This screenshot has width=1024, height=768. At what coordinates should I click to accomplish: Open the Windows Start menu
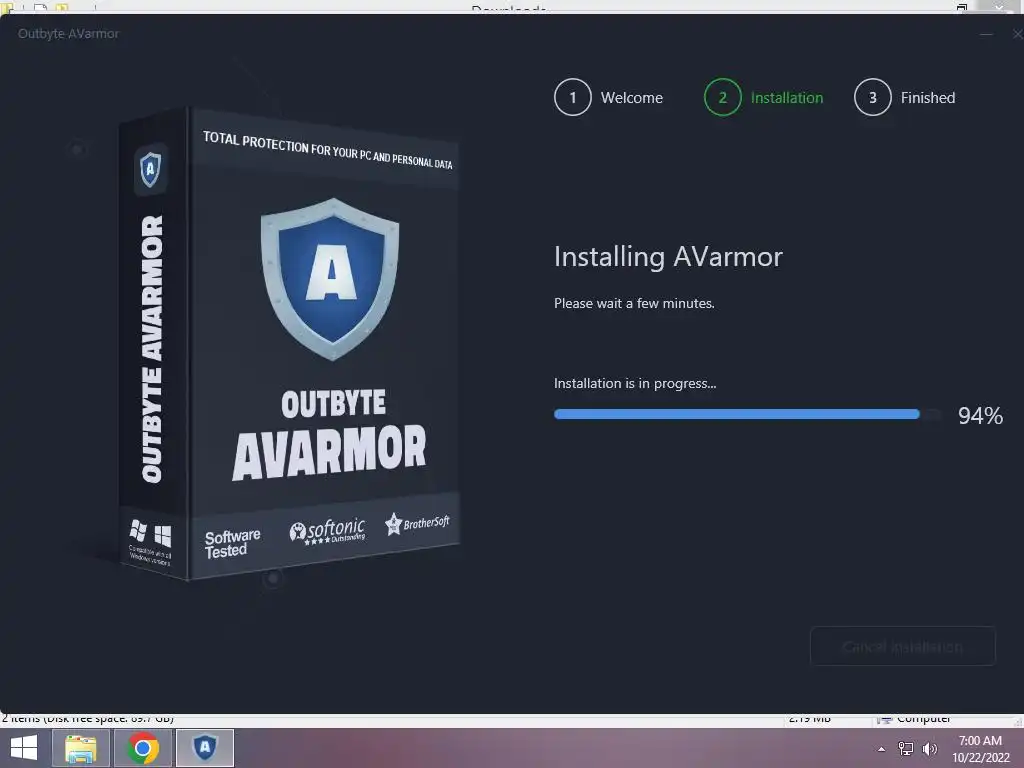[x=24, y=748]
